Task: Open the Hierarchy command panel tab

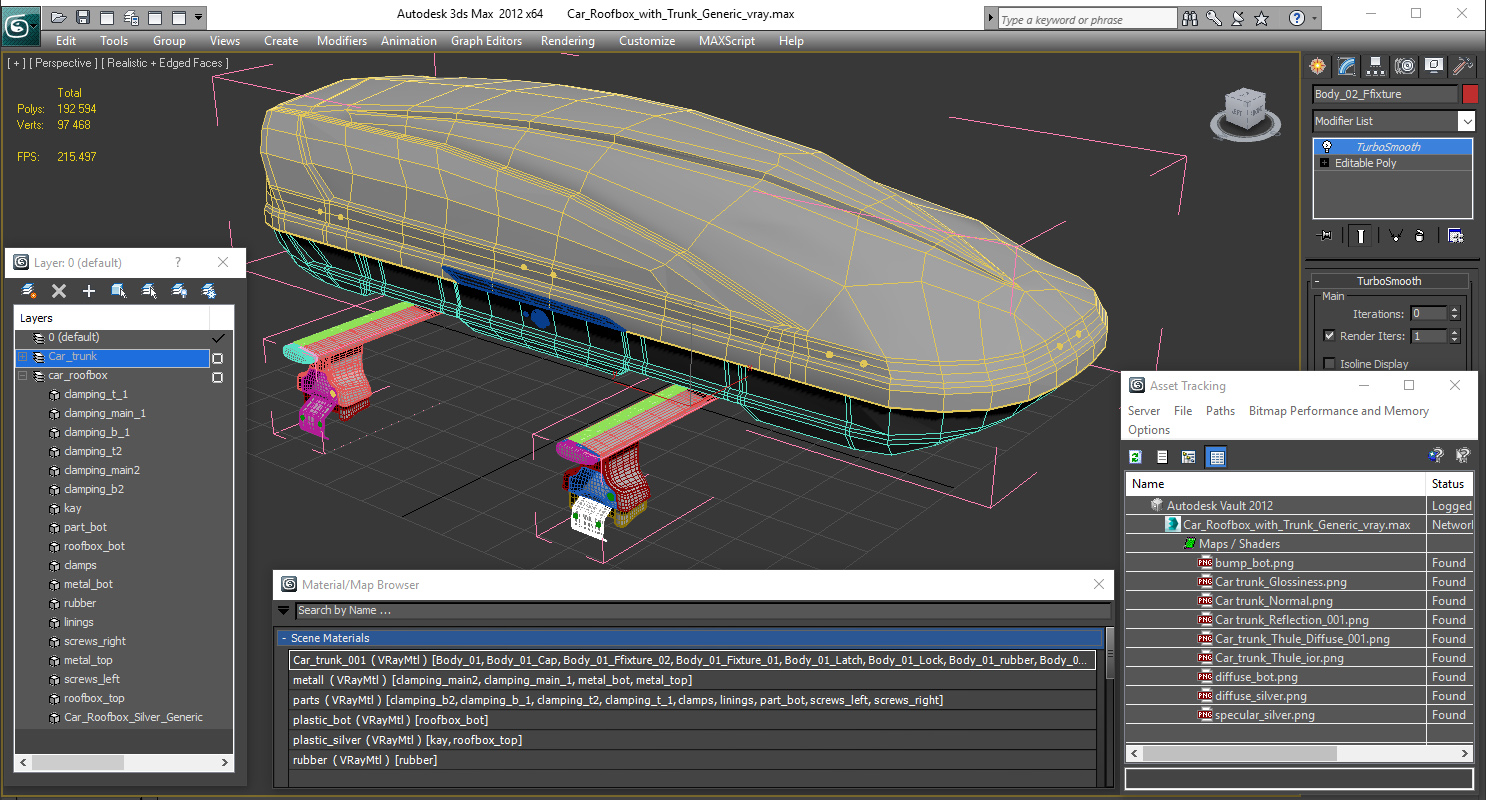Action: (x=1376, y=66)
